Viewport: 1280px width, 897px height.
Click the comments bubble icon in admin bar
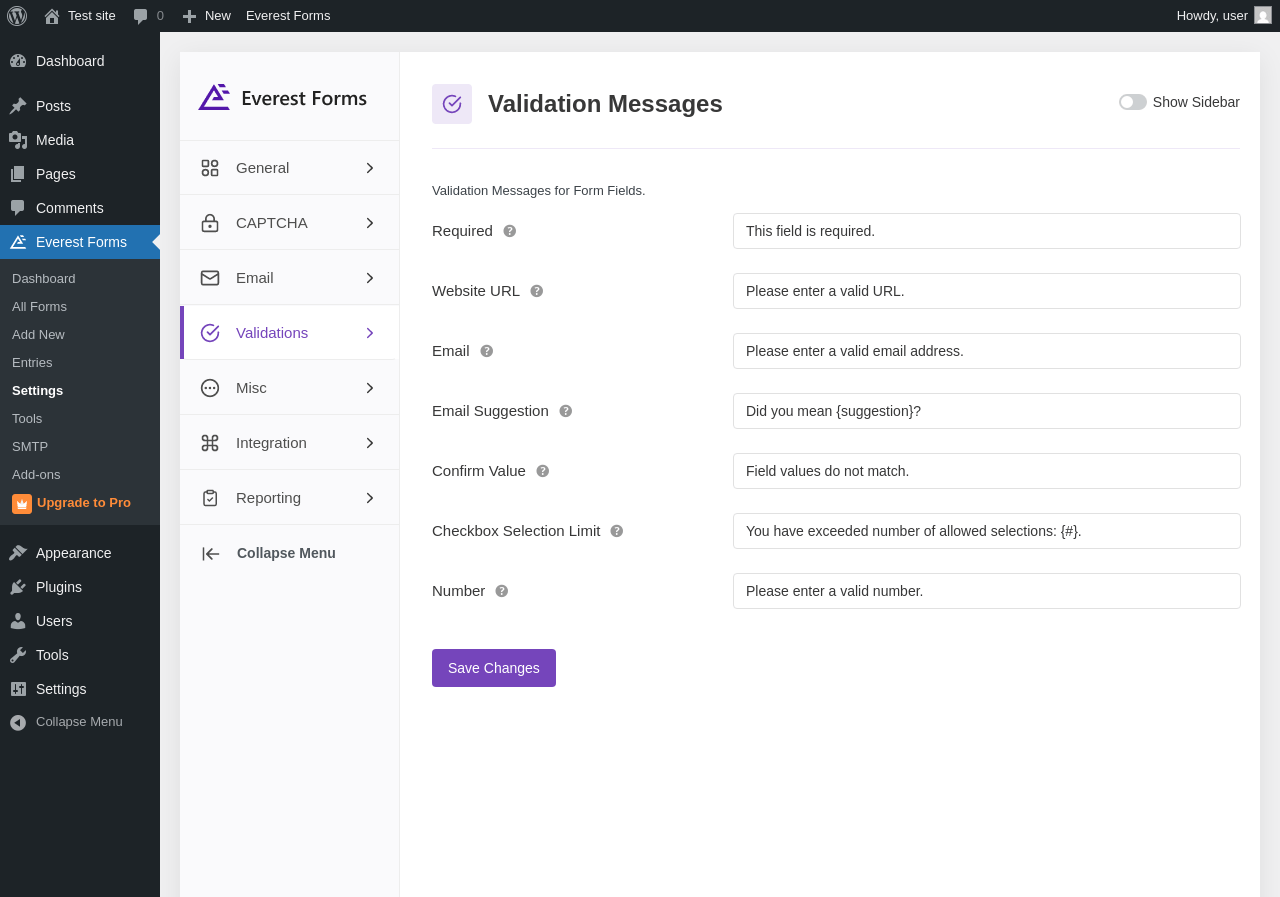coord(141,16)
